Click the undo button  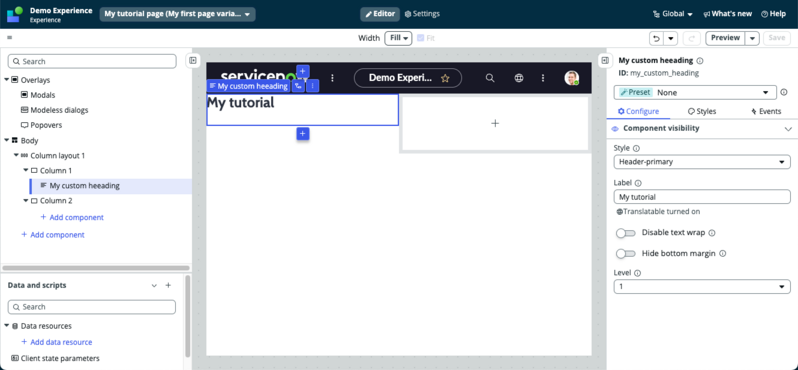[x=657, y=38]
